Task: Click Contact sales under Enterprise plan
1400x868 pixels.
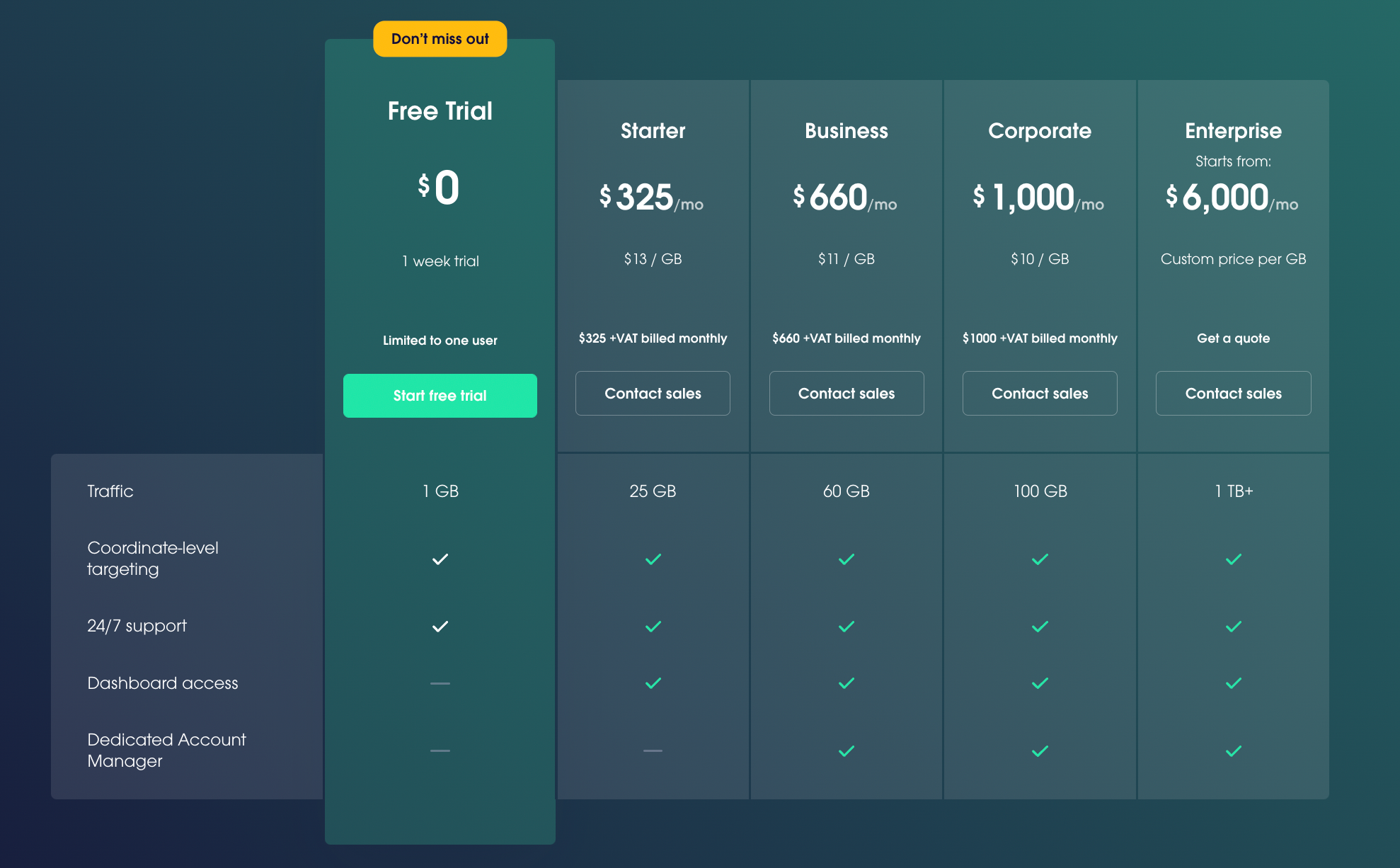Action: (1233, 394)
